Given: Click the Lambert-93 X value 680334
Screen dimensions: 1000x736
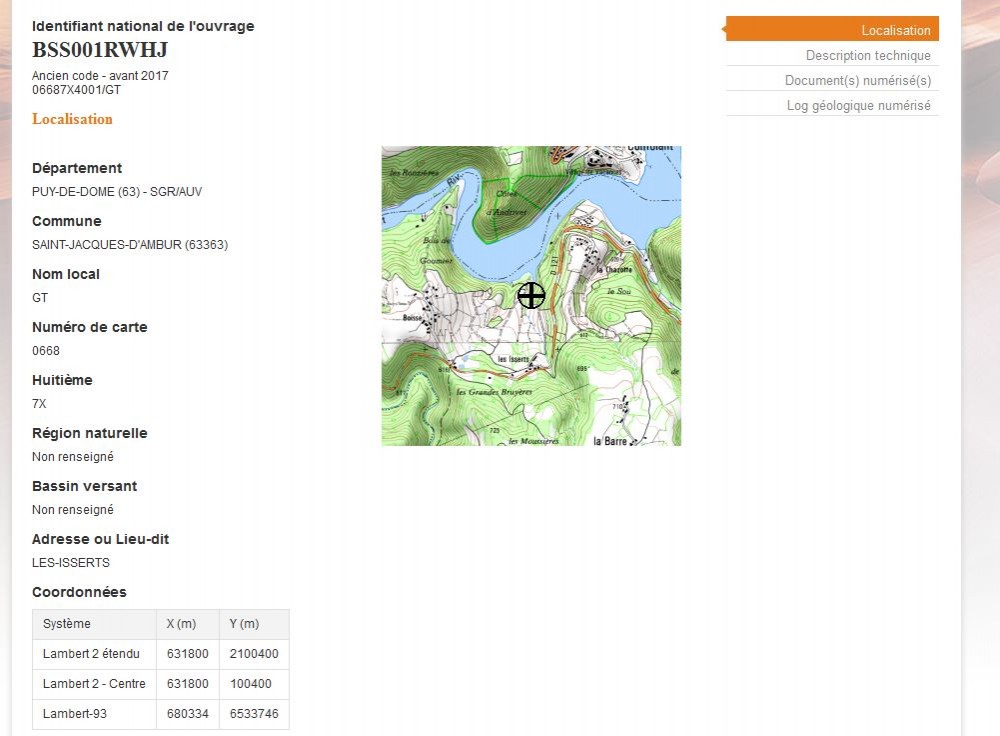Looking at the screenshot, I should (187, 714).
